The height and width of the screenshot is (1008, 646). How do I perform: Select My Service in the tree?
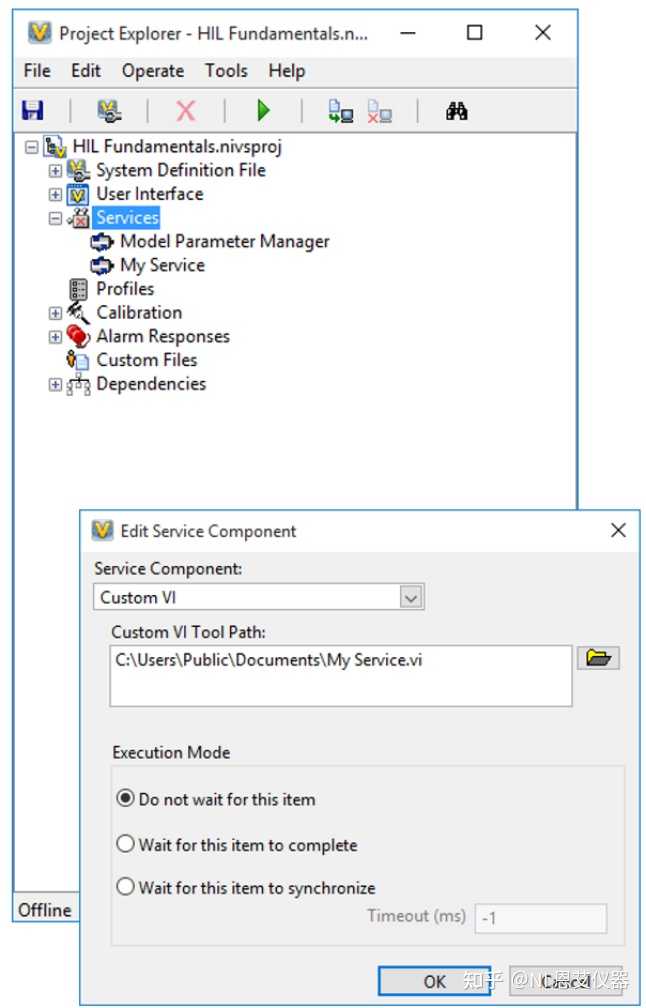coord(162,265)
